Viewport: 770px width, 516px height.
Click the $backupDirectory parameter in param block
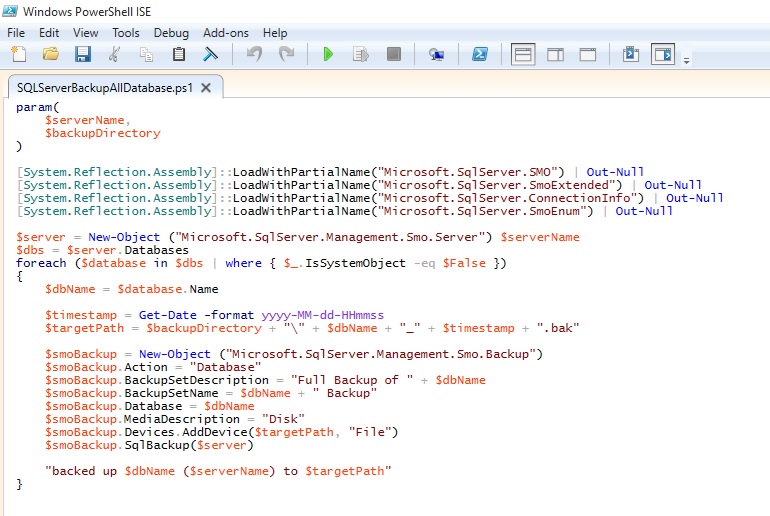[103, 133]
